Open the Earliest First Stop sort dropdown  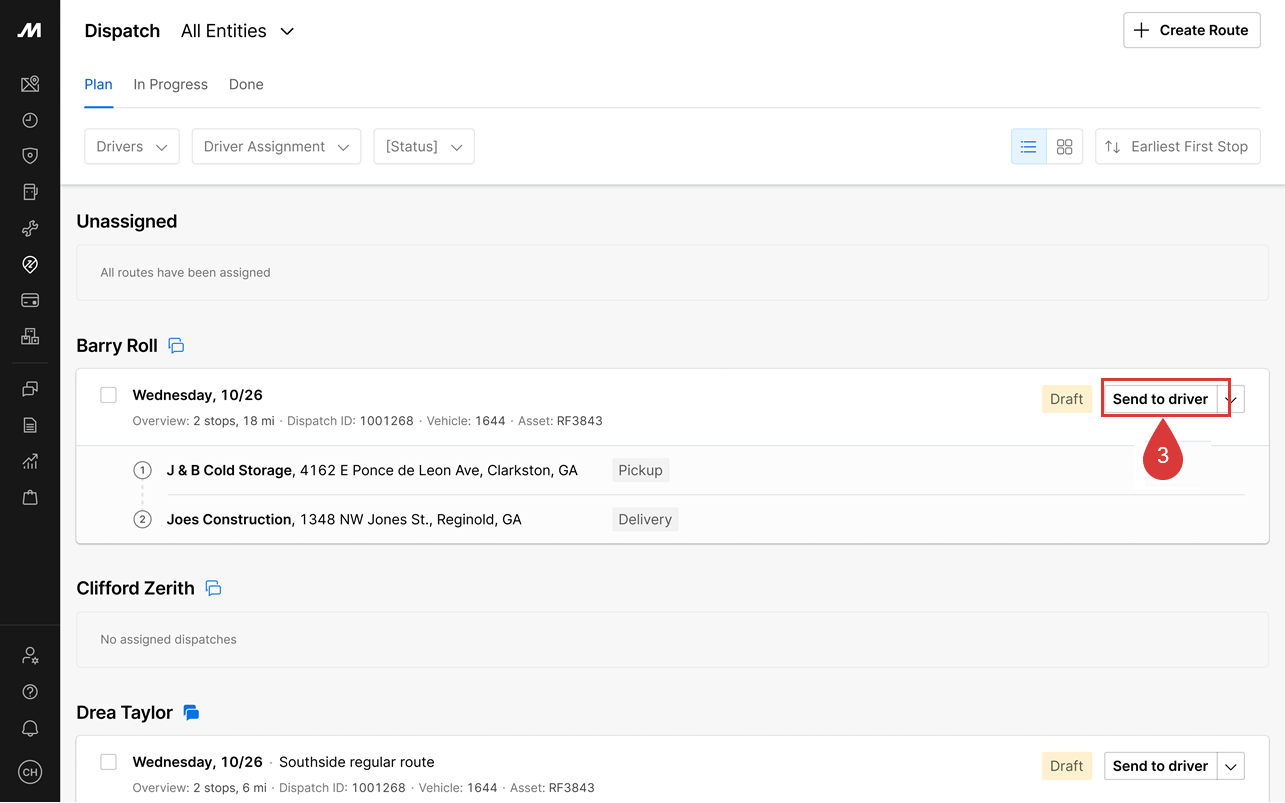click(x=1178, y=147)
